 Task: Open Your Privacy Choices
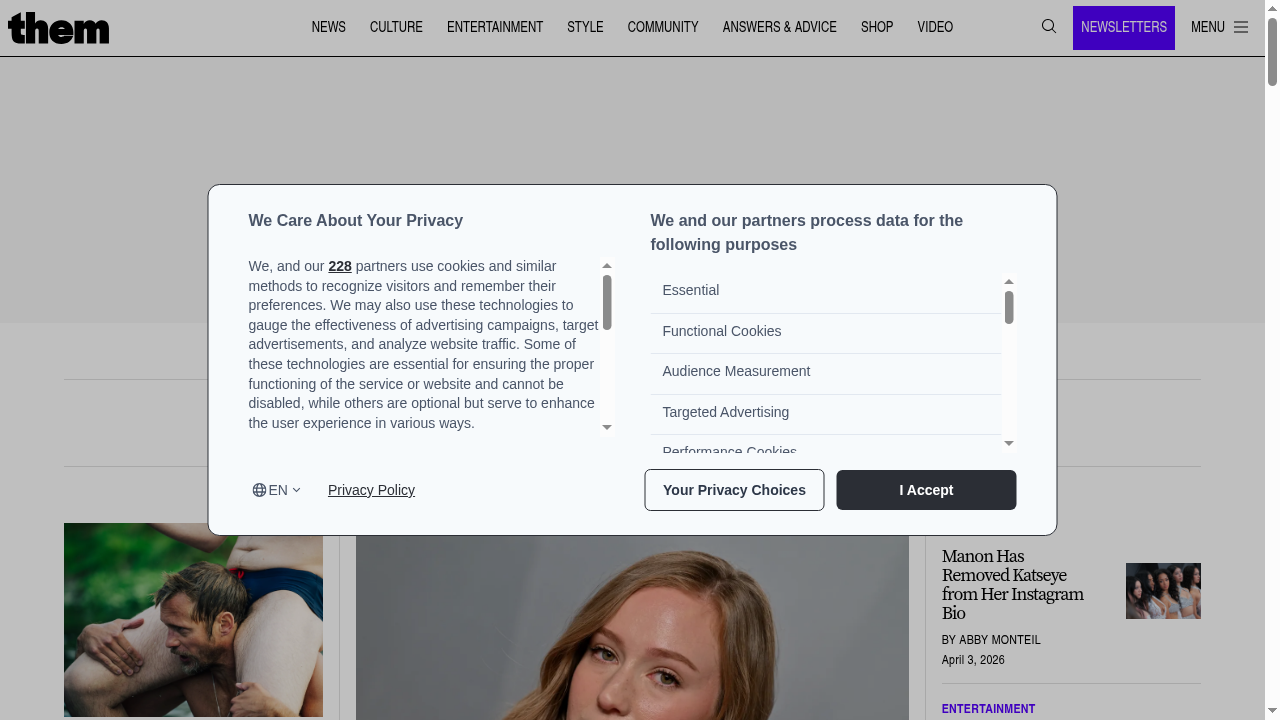click(734, 490)
